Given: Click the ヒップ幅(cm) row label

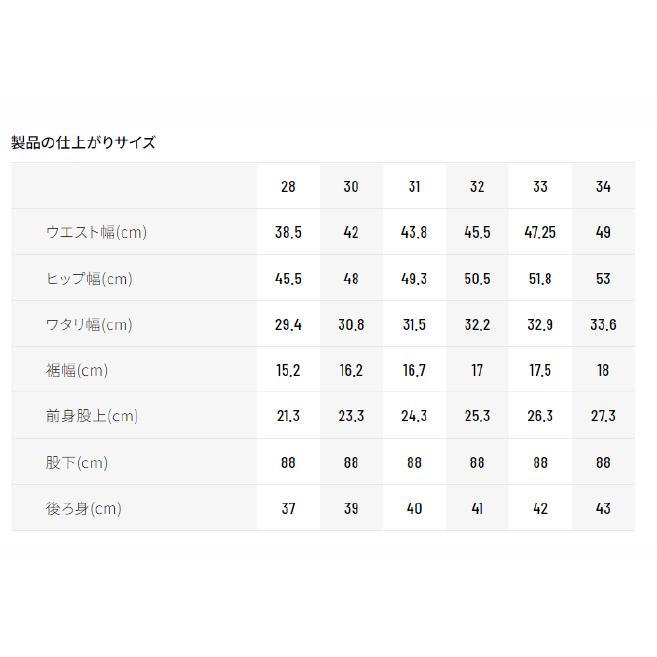Looking at the screenshot, I should pos(89,279).
